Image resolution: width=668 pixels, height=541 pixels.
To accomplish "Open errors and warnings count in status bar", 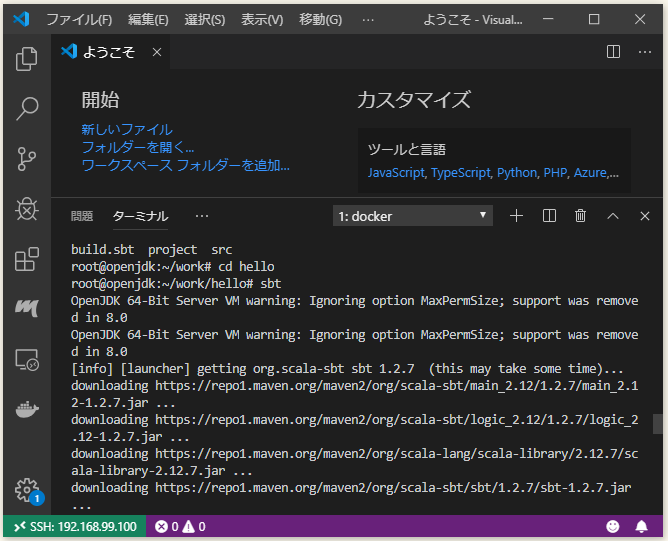I will 180,527.
